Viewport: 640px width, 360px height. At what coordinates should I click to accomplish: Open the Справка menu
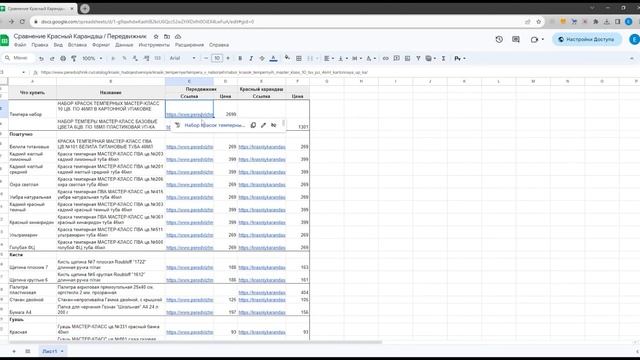click(219, 45)
